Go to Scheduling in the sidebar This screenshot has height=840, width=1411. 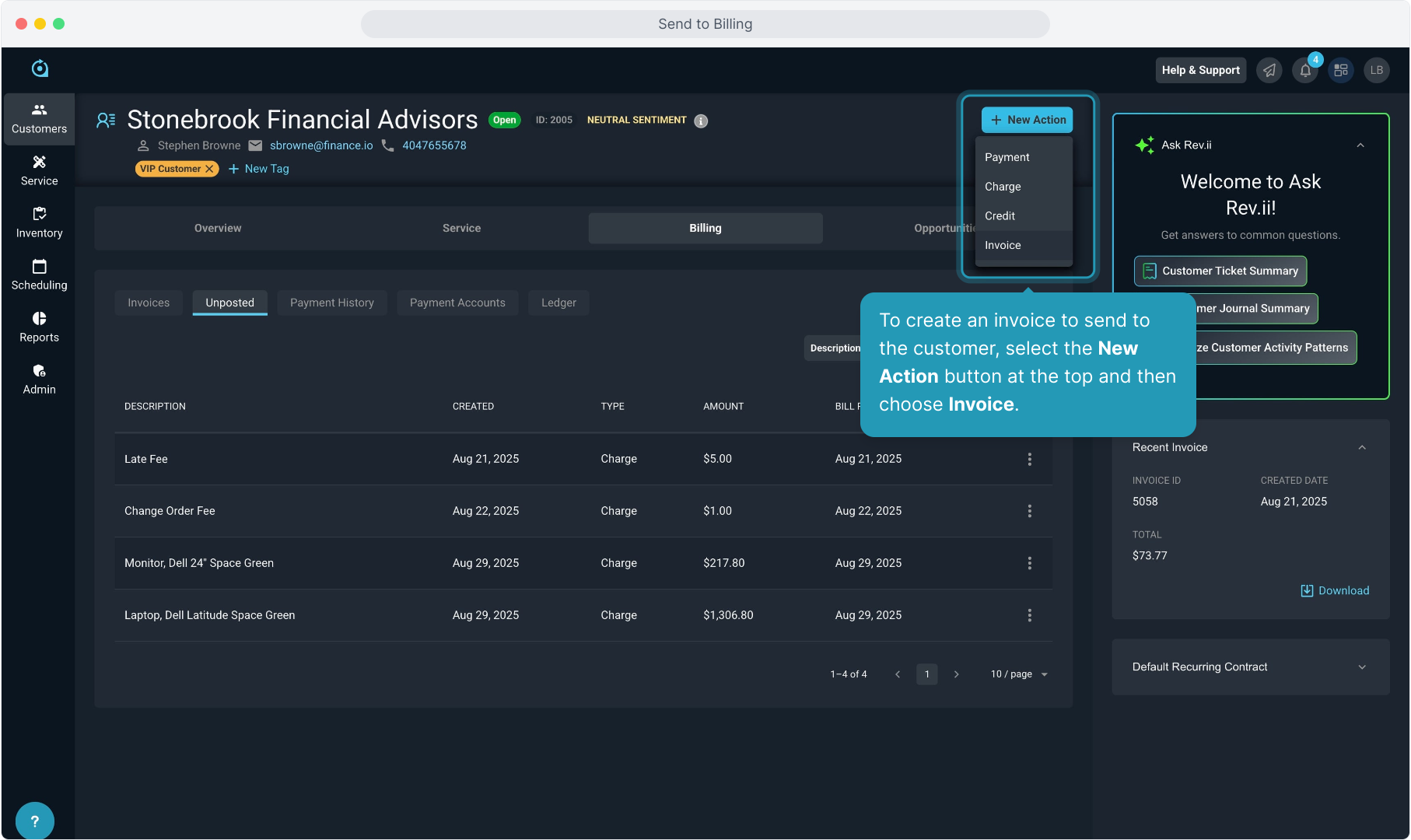tap(39, 275)
